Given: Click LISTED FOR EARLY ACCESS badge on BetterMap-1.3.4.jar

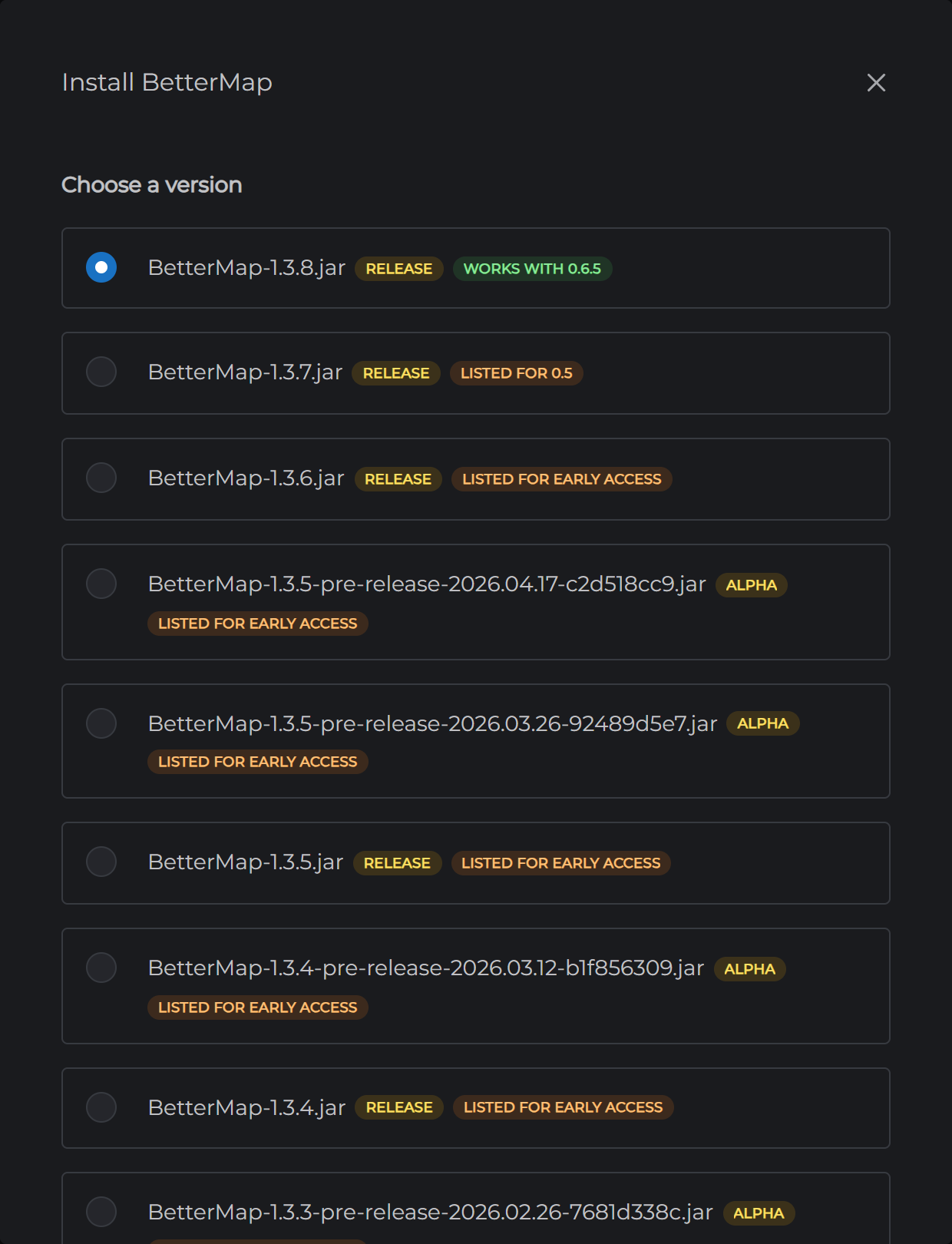Looking at the screenshot, I should coord(564,1107).
